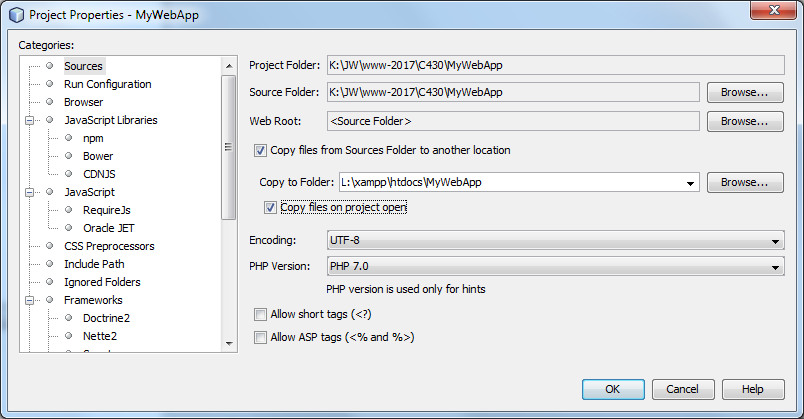Screen dimensions: 804x419
Task: Enable Allow short tags checkbox
Action: (260, 314)
